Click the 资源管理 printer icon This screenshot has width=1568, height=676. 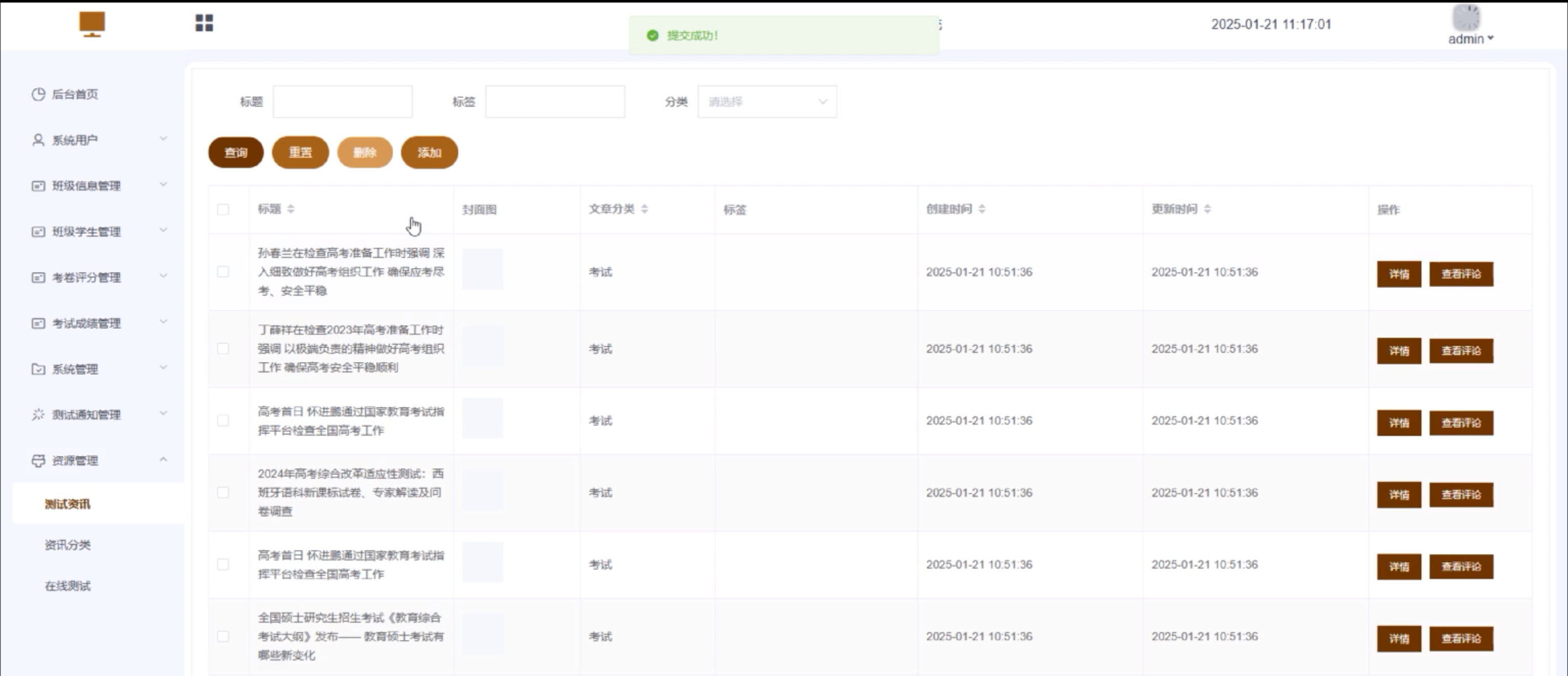click(38, 461)
